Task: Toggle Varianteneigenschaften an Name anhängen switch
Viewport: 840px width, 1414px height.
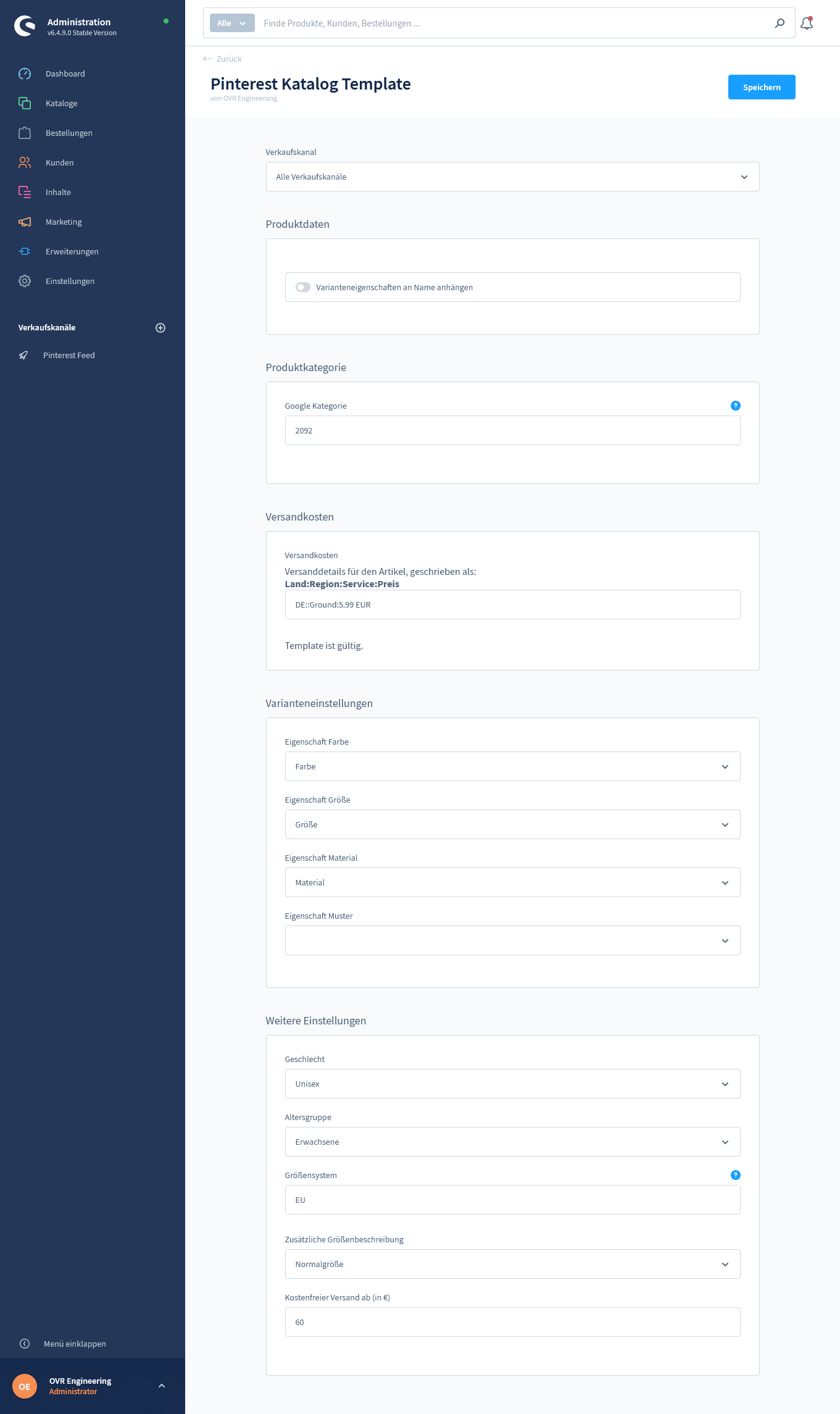Action: (302, 287)
